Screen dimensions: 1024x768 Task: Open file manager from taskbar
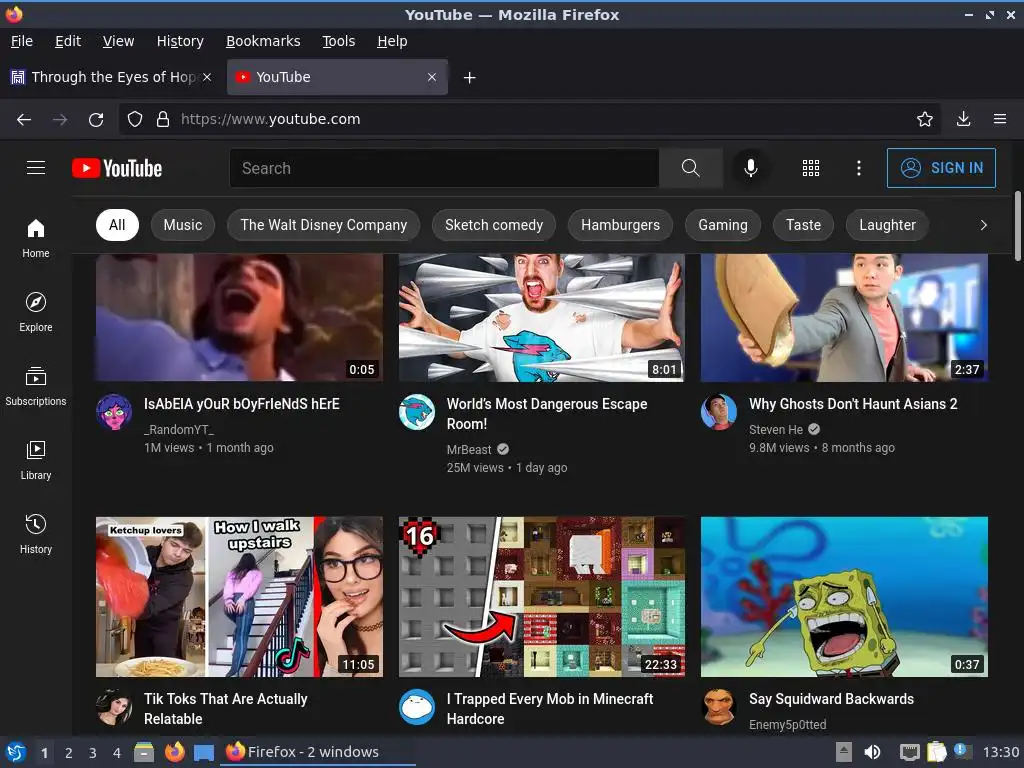pos(144,752)
